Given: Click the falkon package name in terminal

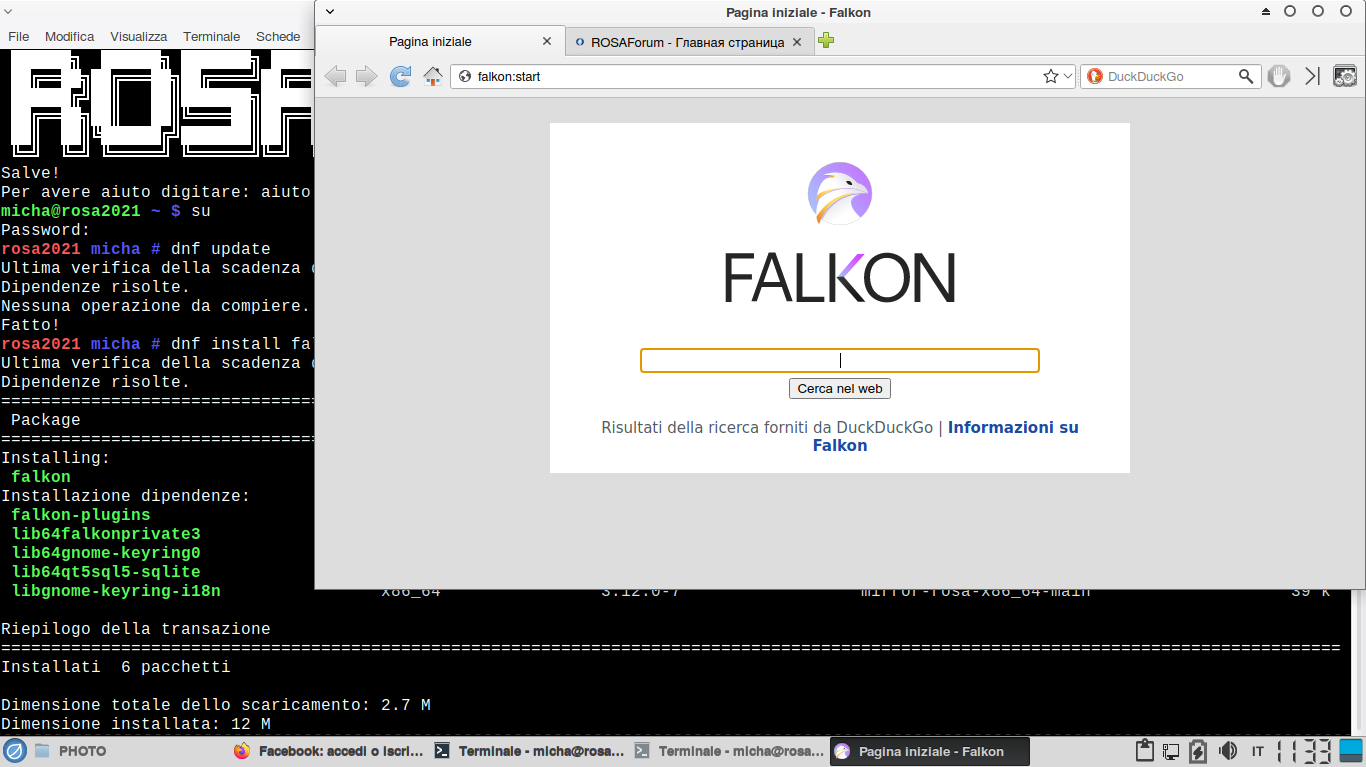Looking at the screenshot, I should point(41,477).
